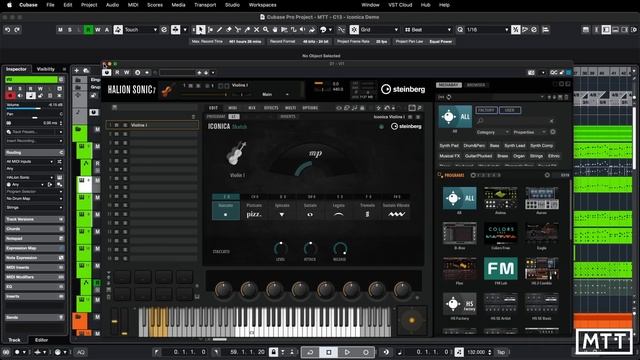
Task: Toggle record enable in the Inspector
Action: 11,96
